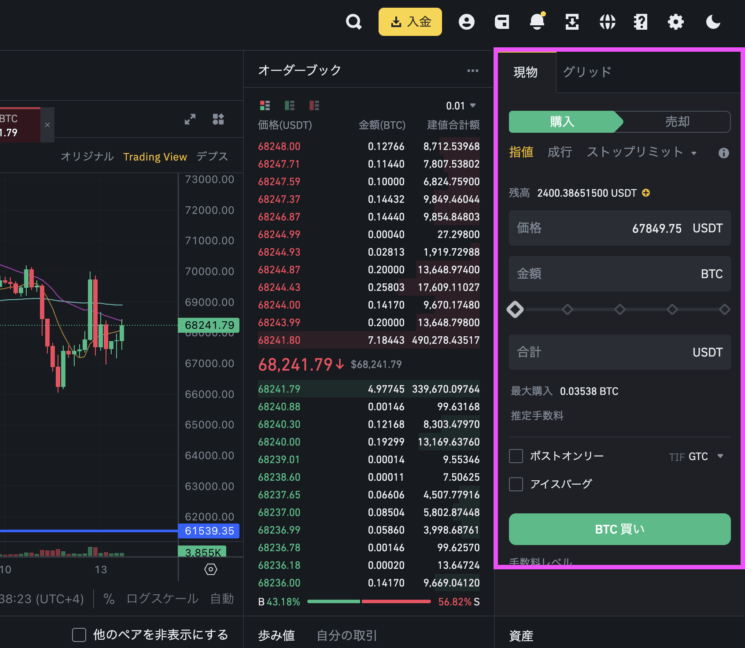The height and width of the screenshot is (648, 745).
Task: Click the yellow 入金 deposit button
Action: [410, 22]
